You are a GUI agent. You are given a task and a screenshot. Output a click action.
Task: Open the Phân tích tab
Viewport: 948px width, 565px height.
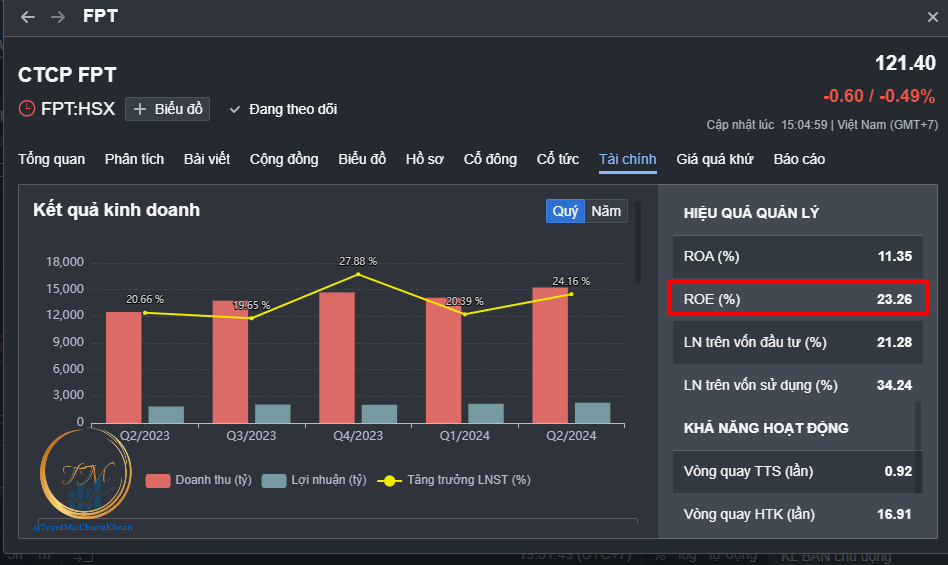coord(134,159)
